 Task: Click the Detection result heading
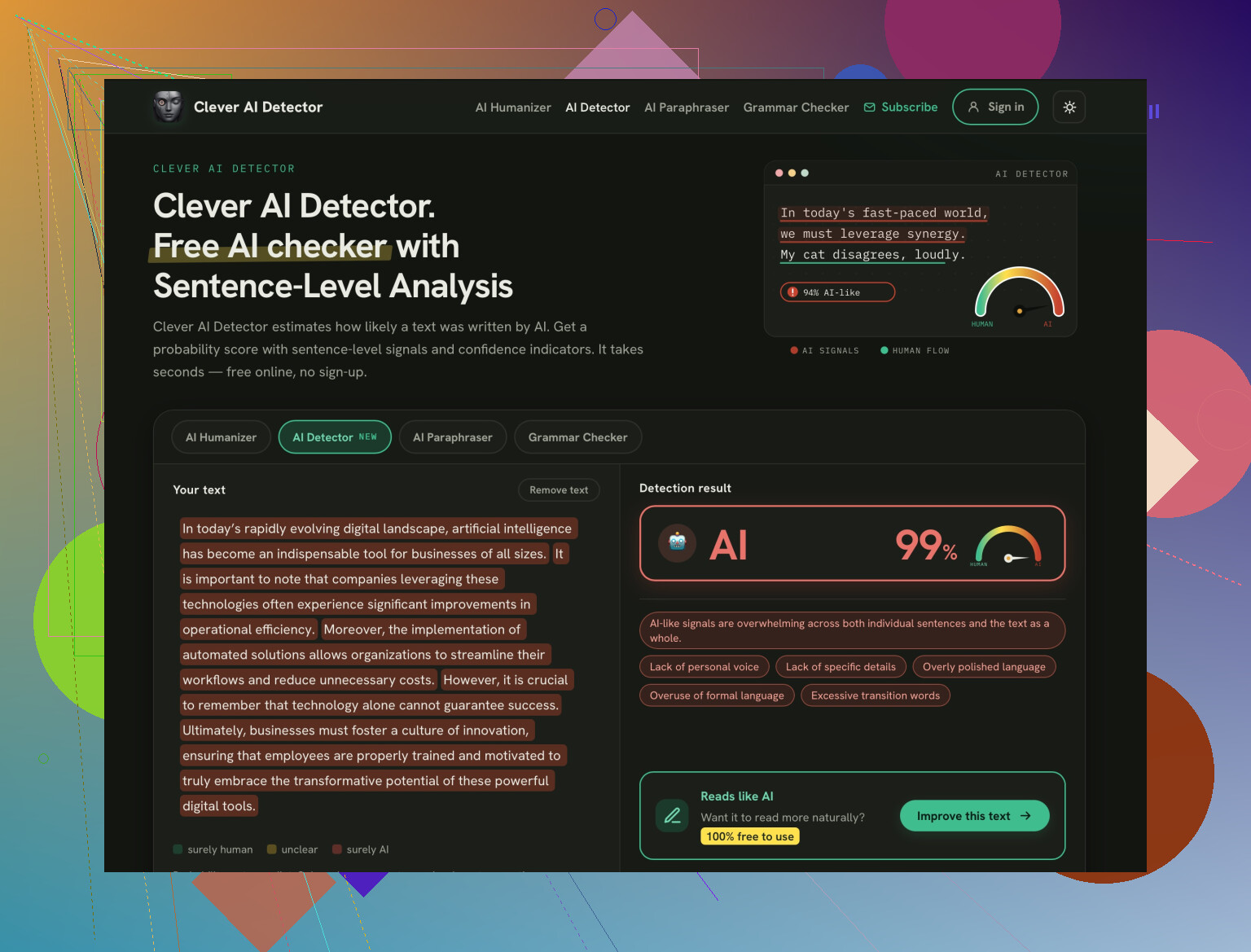685,489
